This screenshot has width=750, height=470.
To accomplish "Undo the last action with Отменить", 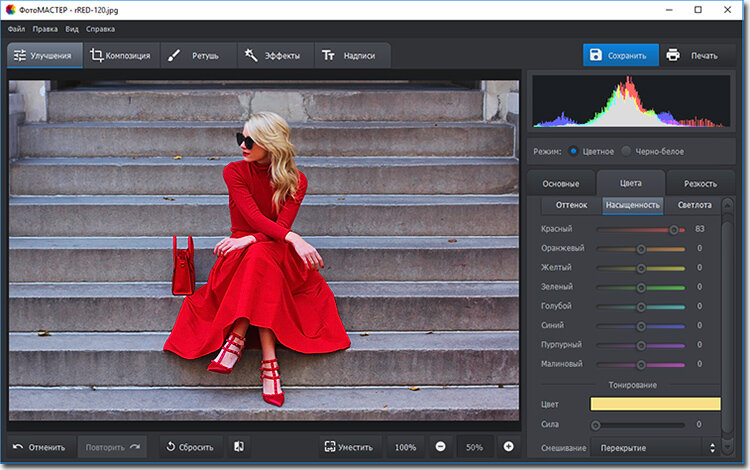I will coord(40,447).
